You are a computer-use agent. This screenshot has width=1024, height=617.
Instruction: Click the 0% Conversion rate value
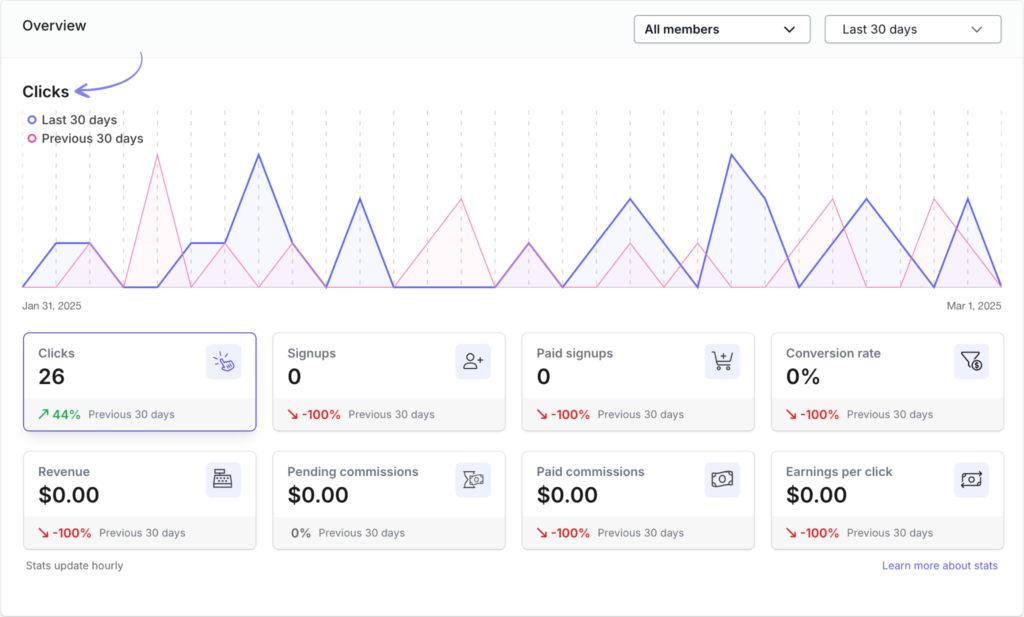[x=803, y=377]
